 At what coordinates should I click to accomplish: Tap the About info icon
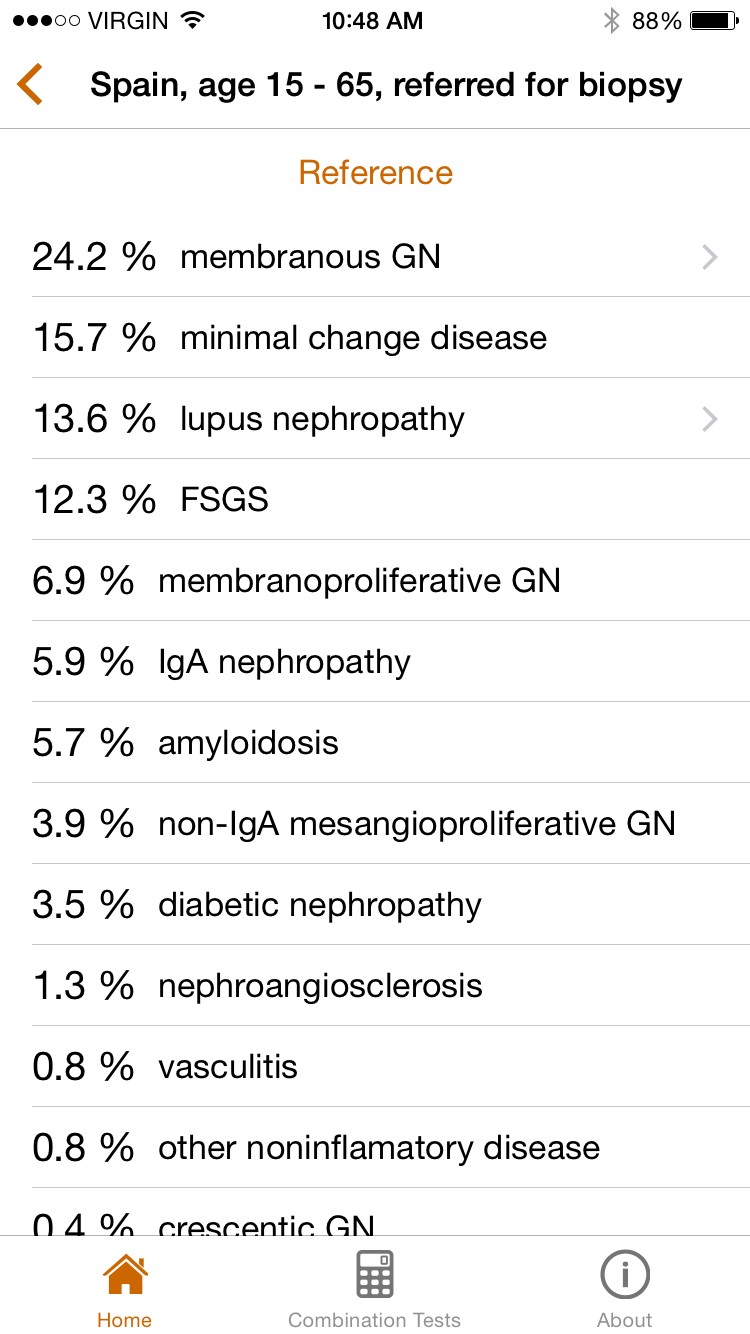pos(625,1276)
